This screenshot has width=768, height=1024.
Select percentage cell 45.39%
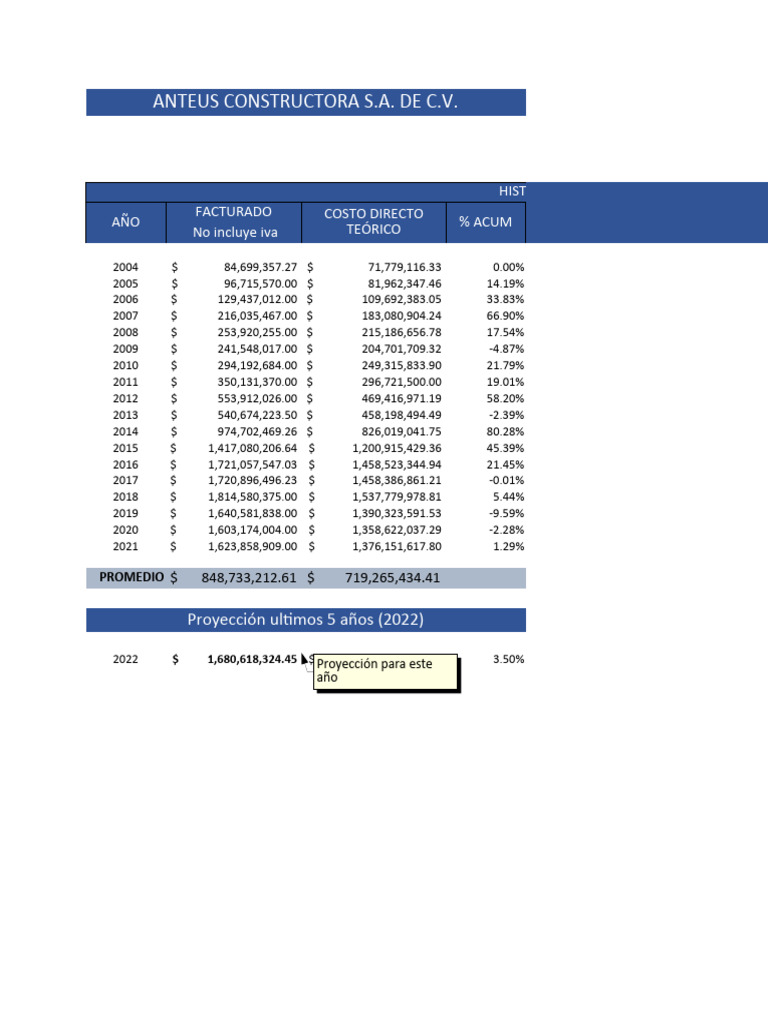coord(505,448)
